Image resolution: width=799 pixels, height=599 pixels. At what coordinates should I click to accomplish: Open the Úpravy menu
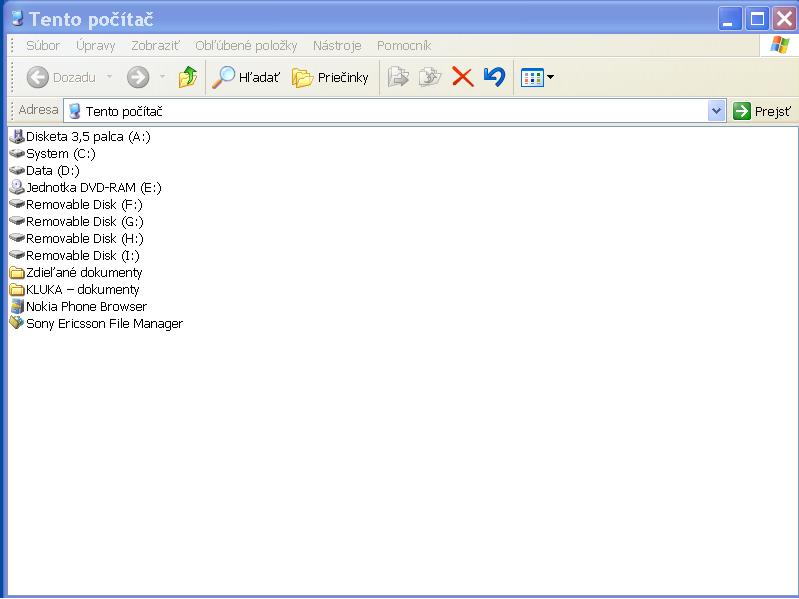tap(95, 46)
